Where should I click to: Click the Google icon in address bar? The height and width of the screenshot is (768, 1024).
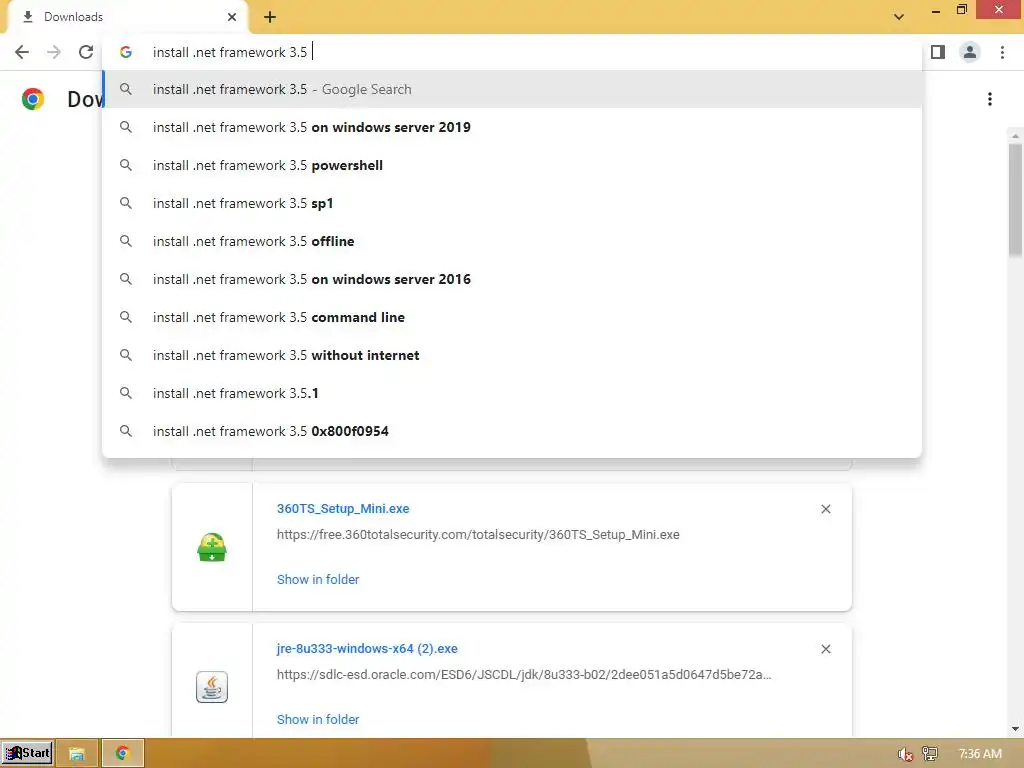point(125,52)
